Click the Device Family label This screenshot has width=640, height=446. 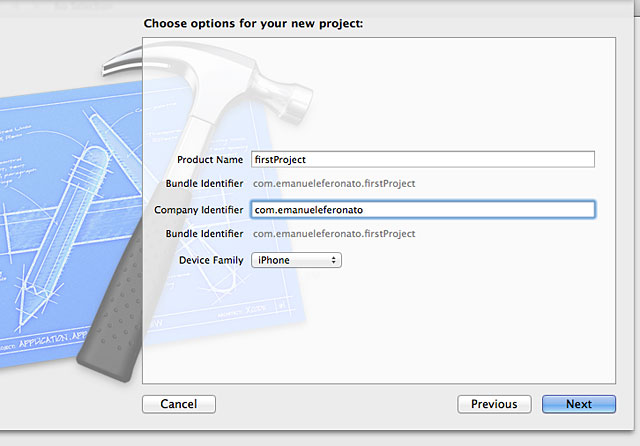(x=211, y=260)
